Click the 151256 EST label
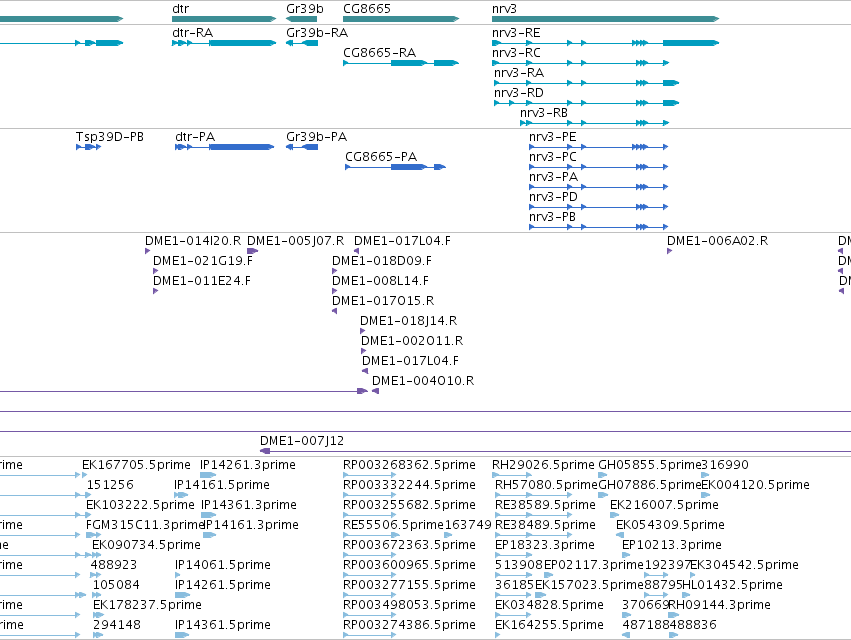Image resolution: width=851 pixels, height=640 pixels. (110, 485)
